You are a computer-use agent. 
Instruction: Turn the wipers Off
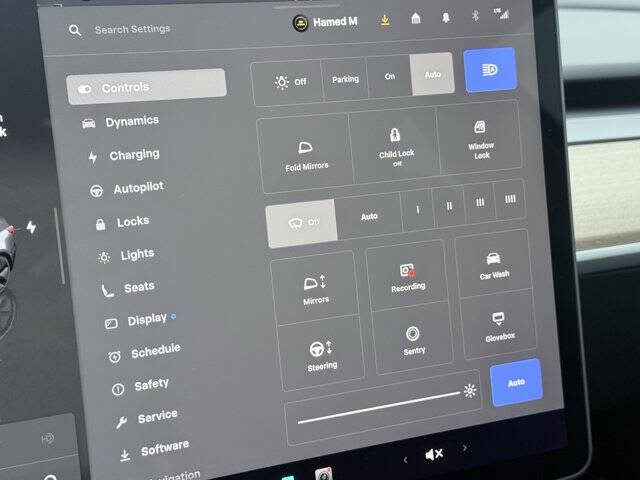pyautogui.click(x=302, y=223)
